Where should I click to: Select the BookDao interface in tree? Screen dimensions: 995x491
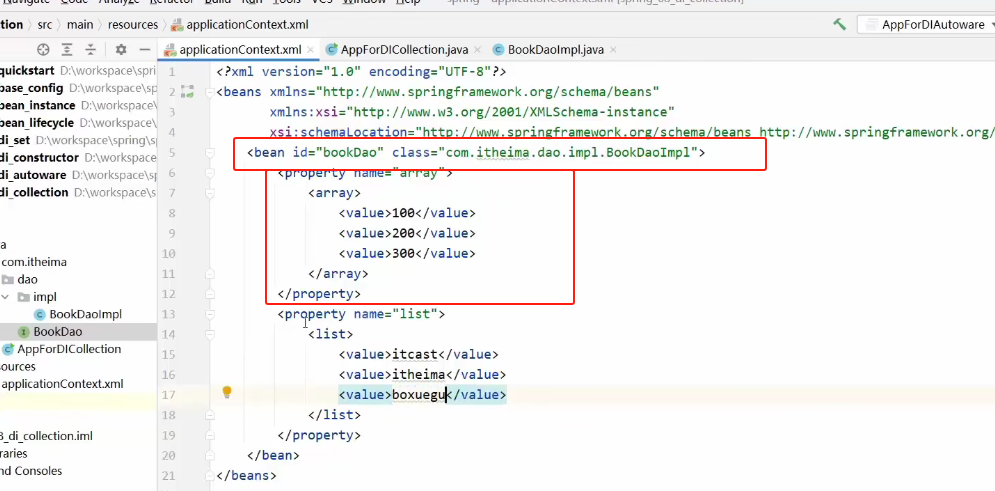[58, 332]
